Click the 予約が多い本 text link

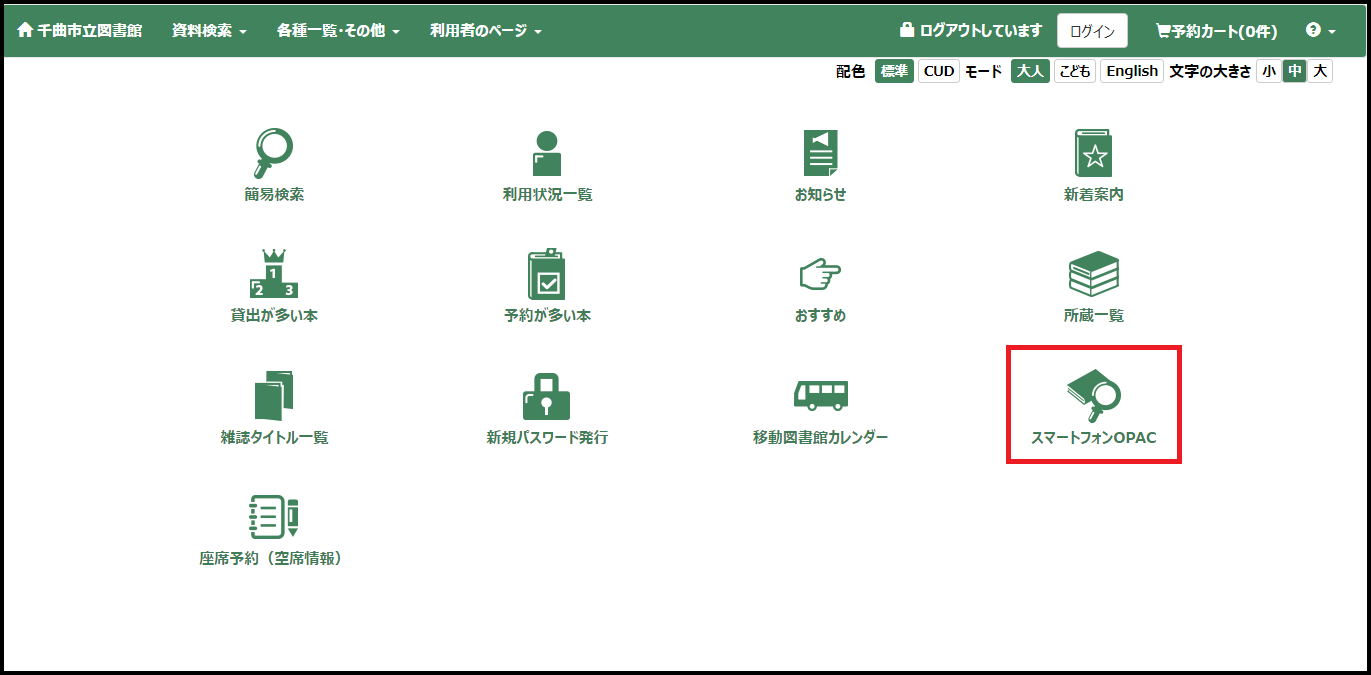(x=547, y=316)
